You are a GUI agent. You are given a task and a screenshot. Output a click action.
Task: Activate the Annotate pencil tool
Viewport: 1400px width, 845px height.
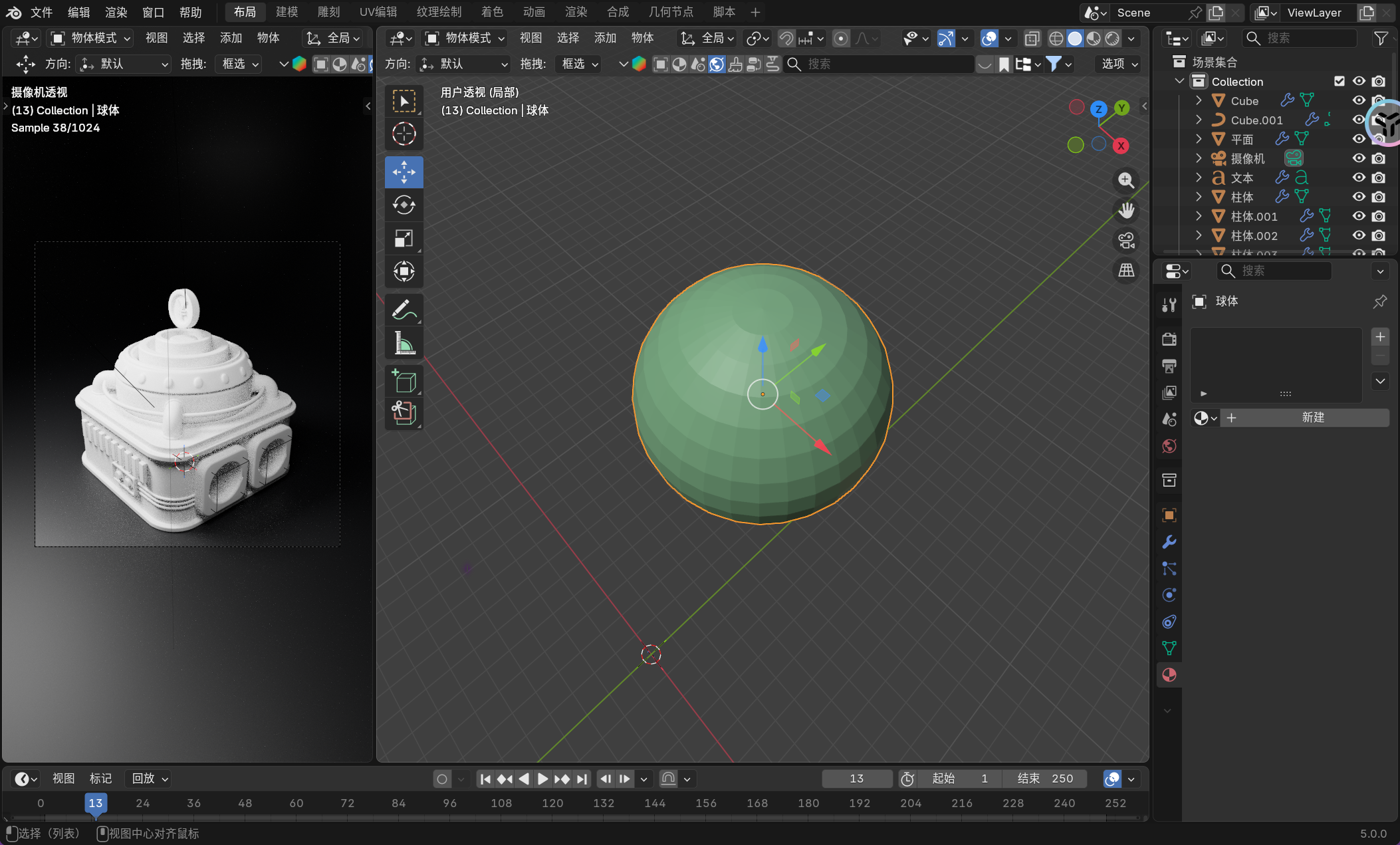point(404,310)
